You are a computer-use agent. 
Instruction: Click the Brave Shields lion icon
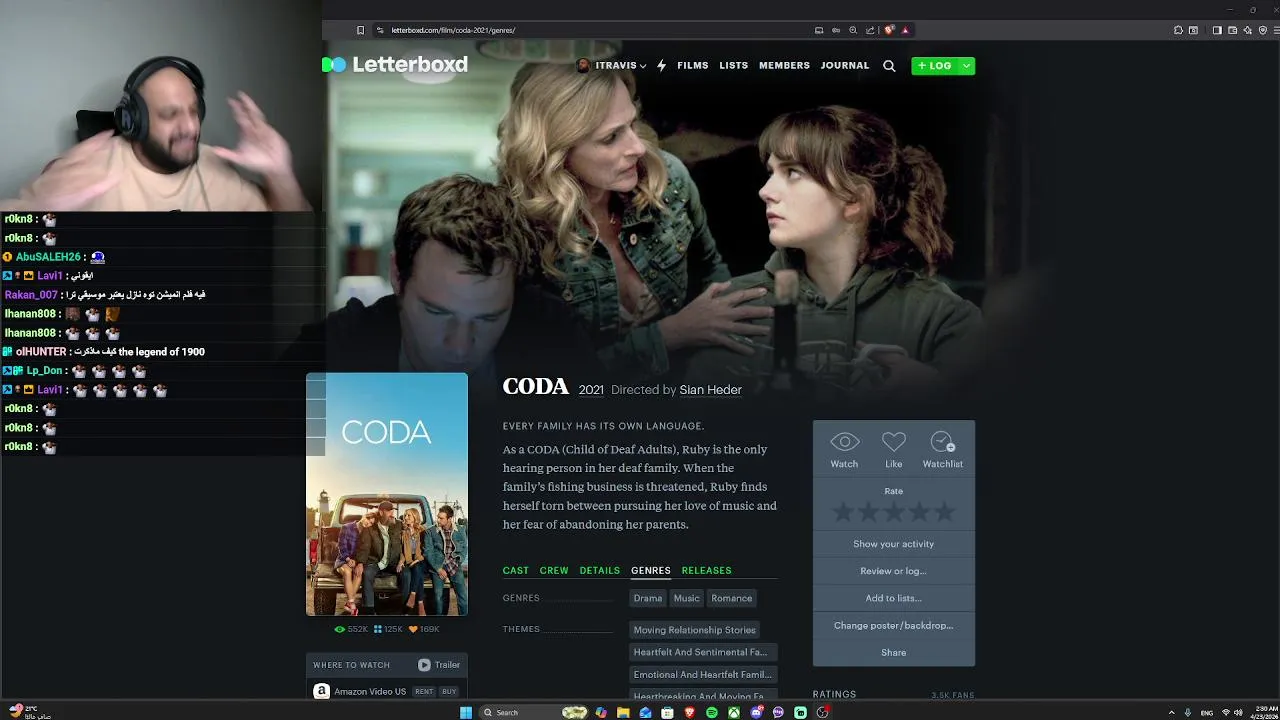(x=888, y=30)
